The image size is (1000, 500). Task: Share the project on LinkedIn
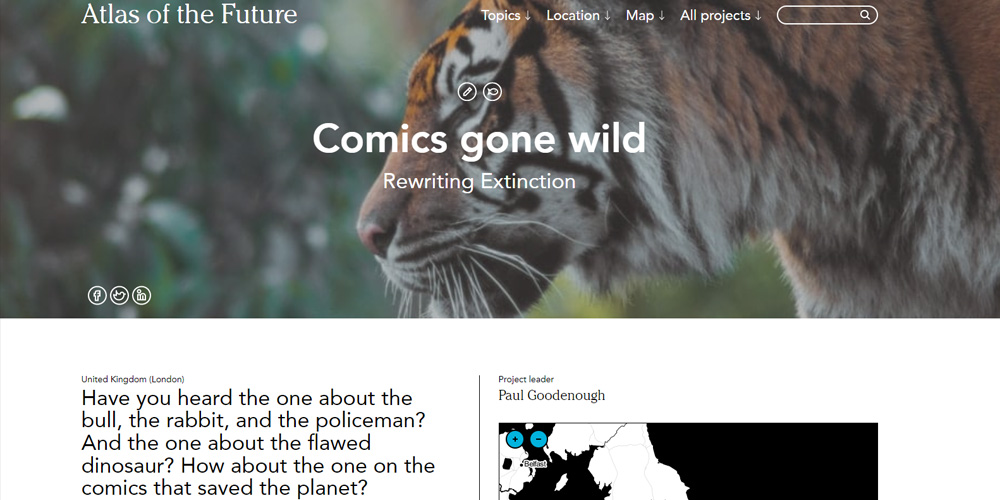coord(142,295)
